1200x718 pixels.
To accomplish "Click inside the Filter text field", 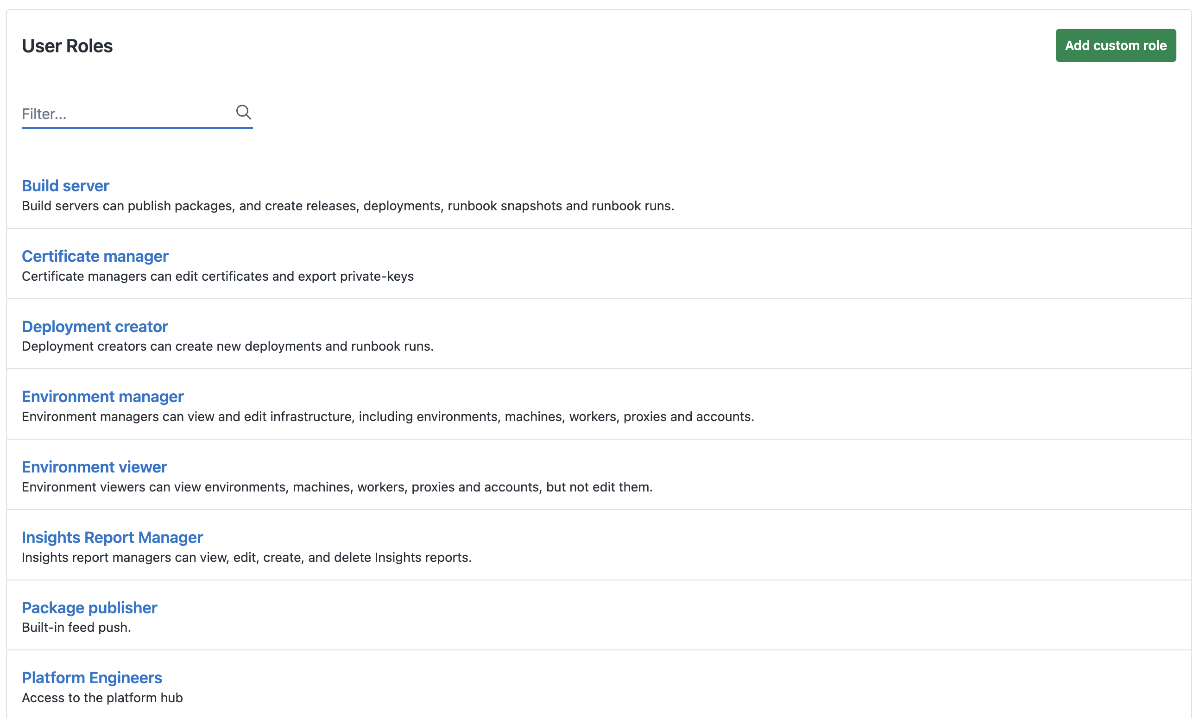I will pyautogui.click(x=120, y=113).
